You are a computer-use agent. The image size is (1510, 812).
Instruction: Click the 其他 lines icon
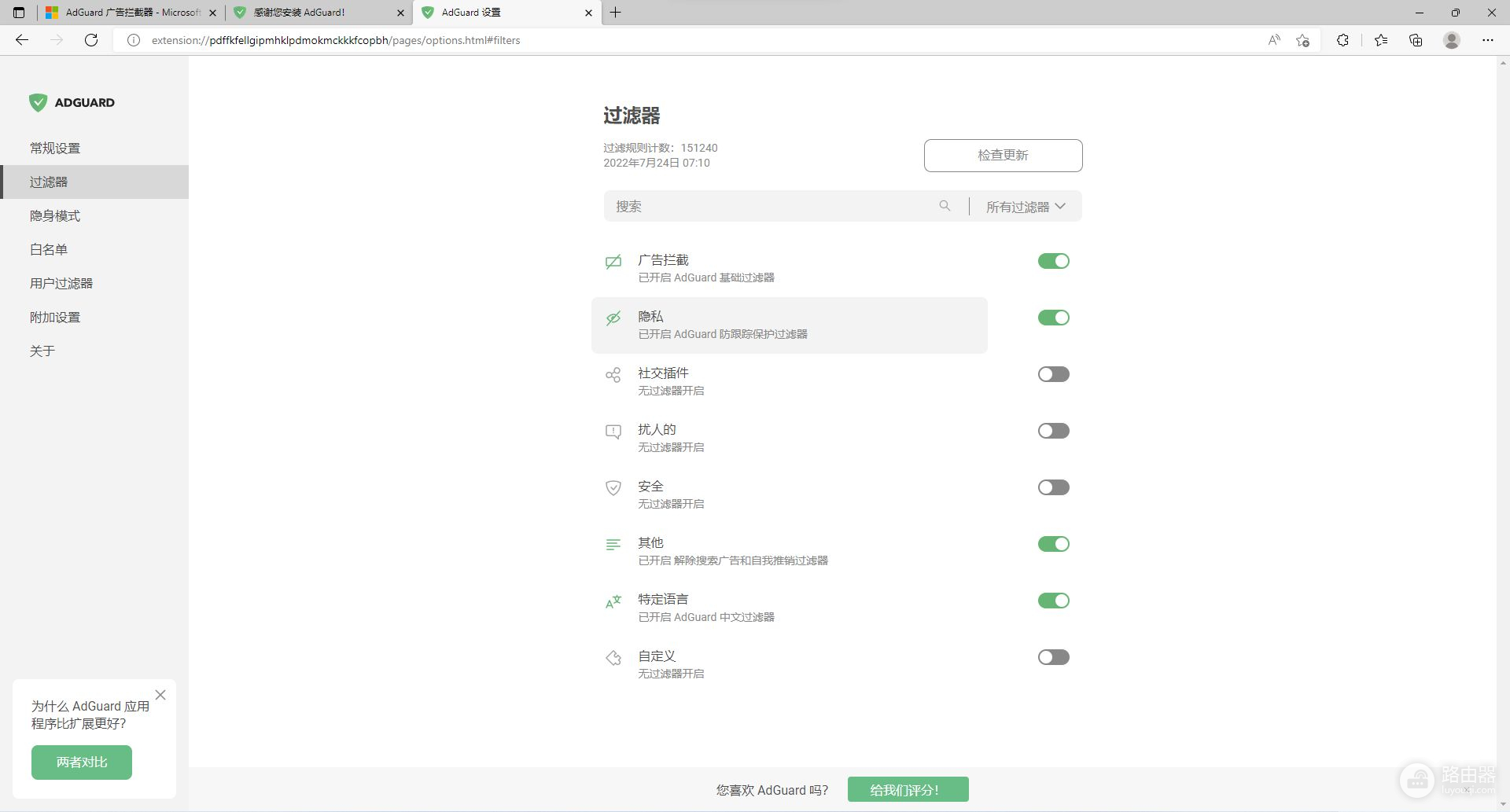[x=613, y=545]
